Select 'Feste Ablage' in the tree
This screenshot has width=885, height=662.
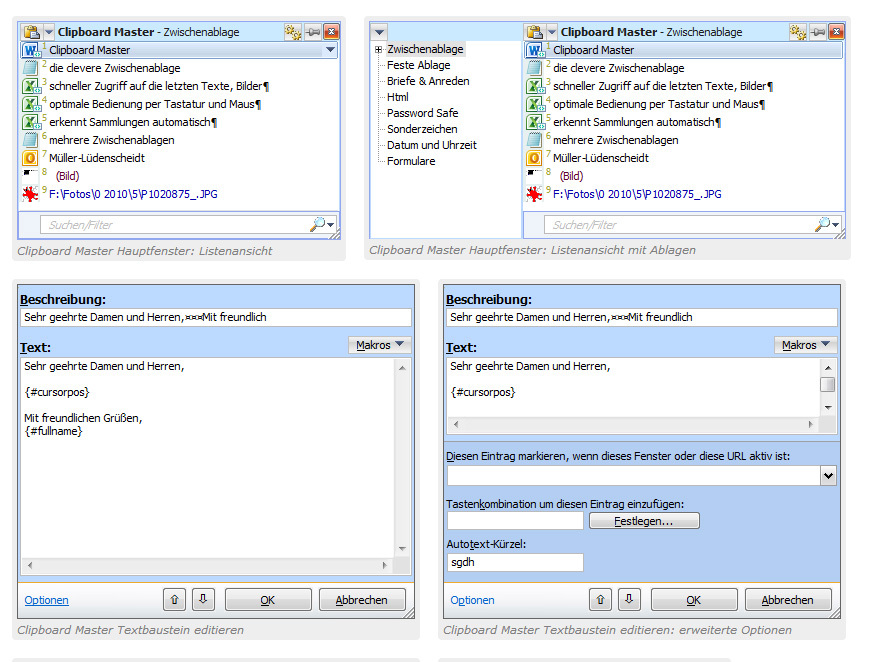coord(419,65)
